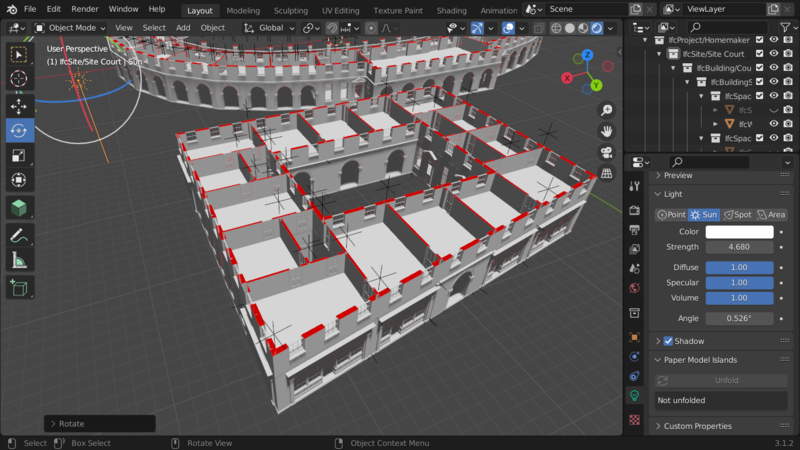Select the Move tool in toolbar

coord(19,106)
